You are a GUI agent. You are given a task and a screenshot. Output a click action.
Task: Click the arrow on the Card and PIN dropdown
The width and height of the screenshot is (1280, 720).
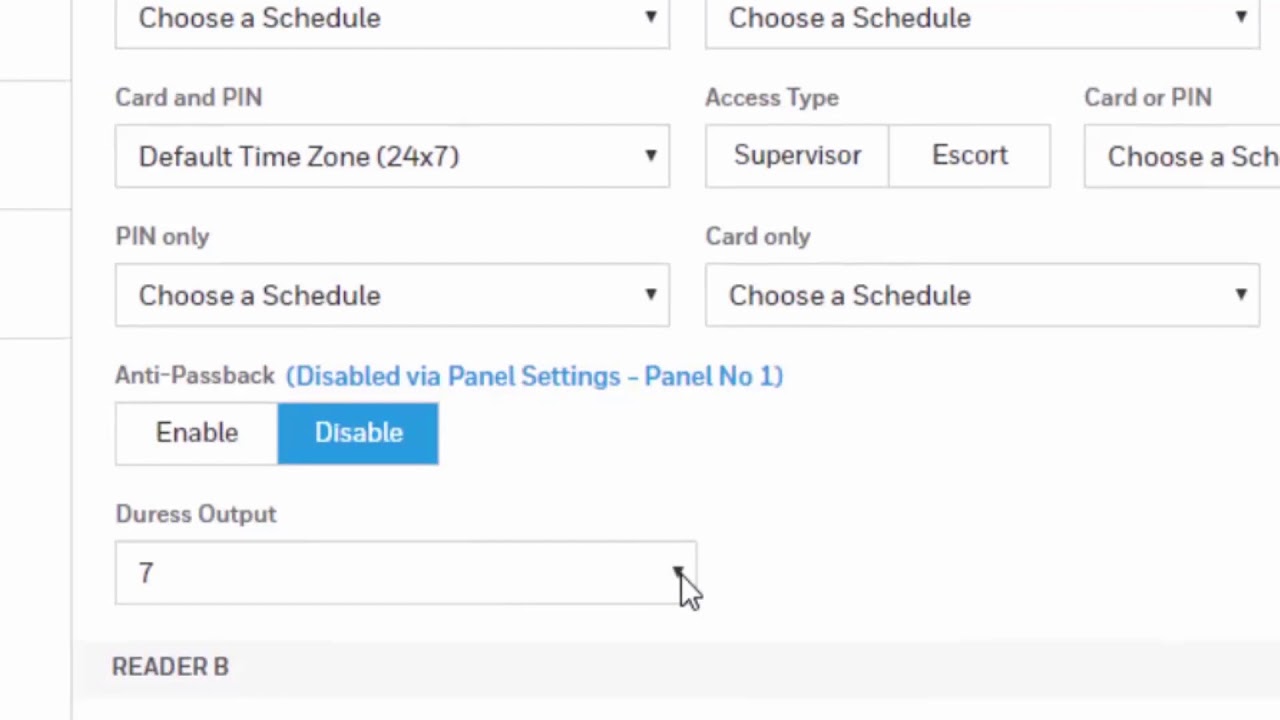(650, 156)
